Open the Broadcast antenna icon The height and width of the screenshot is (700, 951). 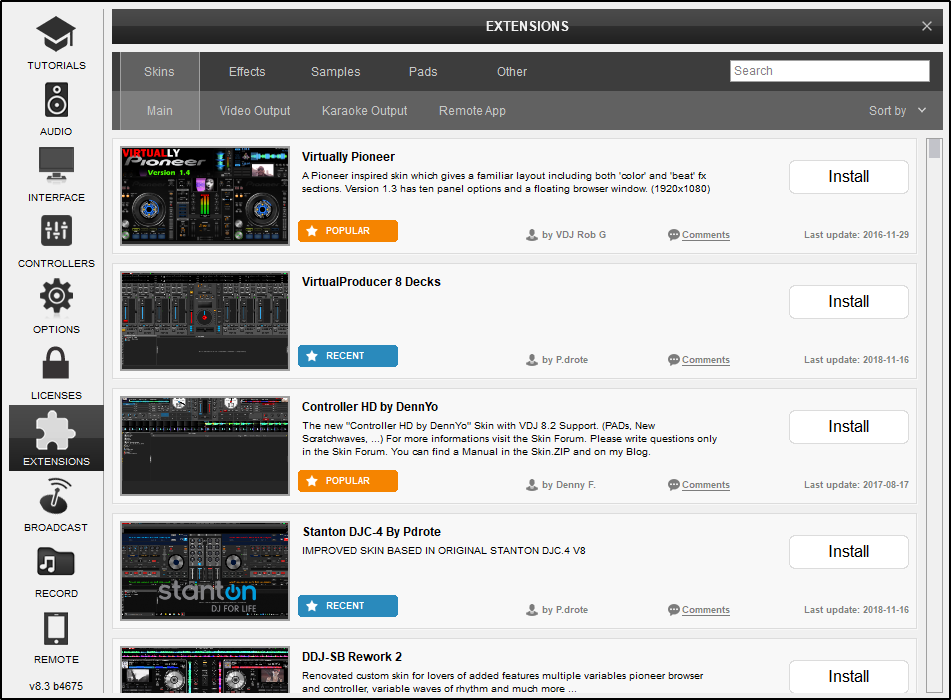point(56,496)
